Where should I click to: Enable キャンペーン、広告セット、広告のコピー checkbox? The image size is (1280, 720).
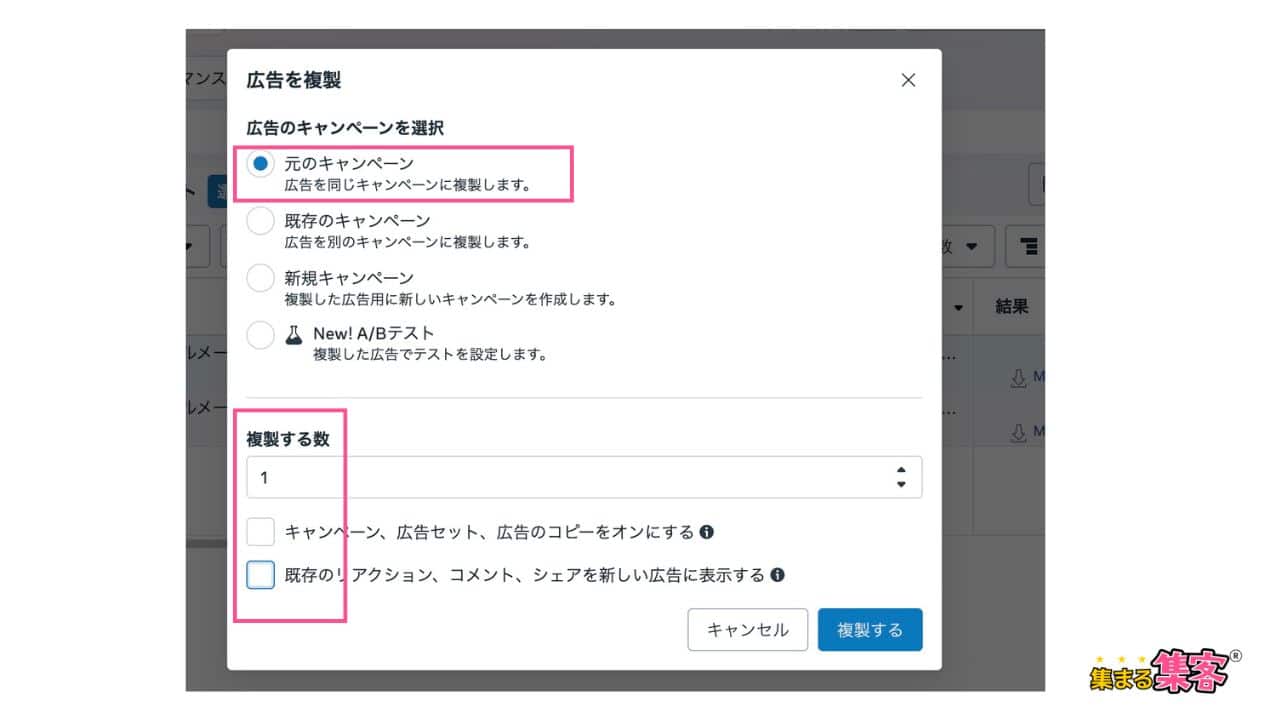[260, 532]
